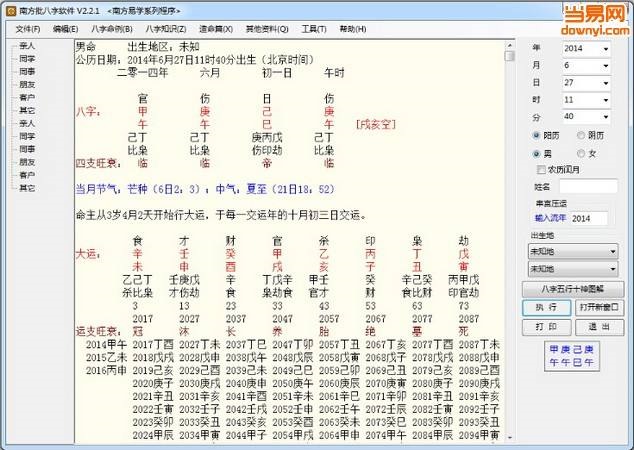This screenshot has height=450, width=634.
Task: Click the 四支旺衰: label
Action: [x=99, y=163]
